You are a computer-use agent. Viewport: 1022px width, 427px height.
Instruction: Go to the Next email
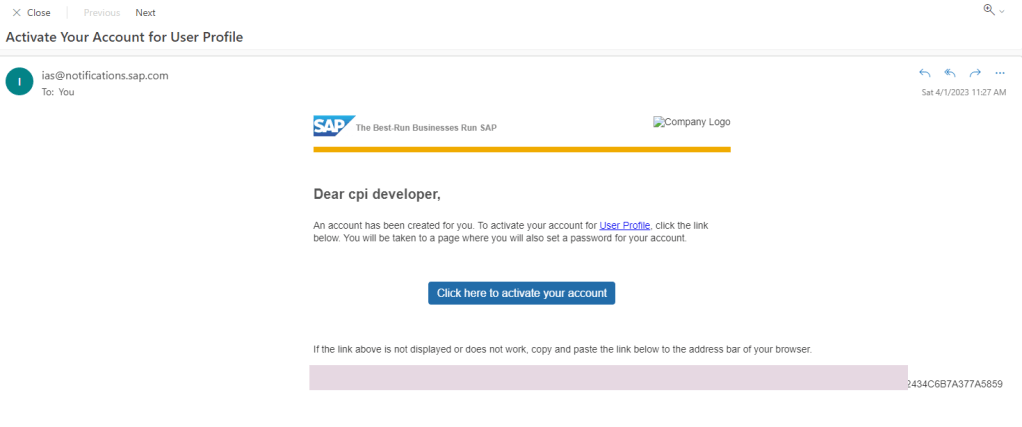145,13
